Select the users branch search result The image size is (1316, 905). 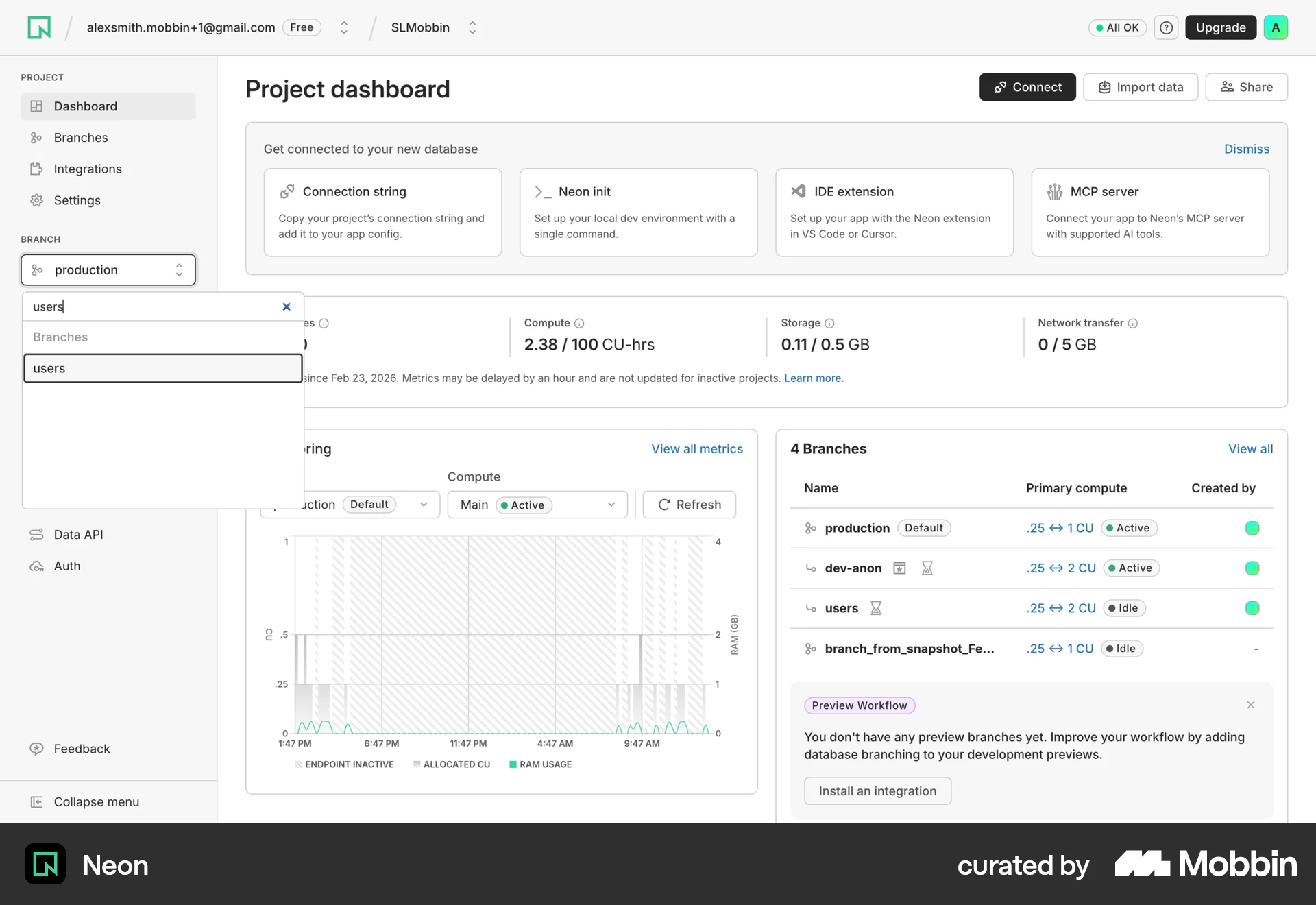pos(163,368)
